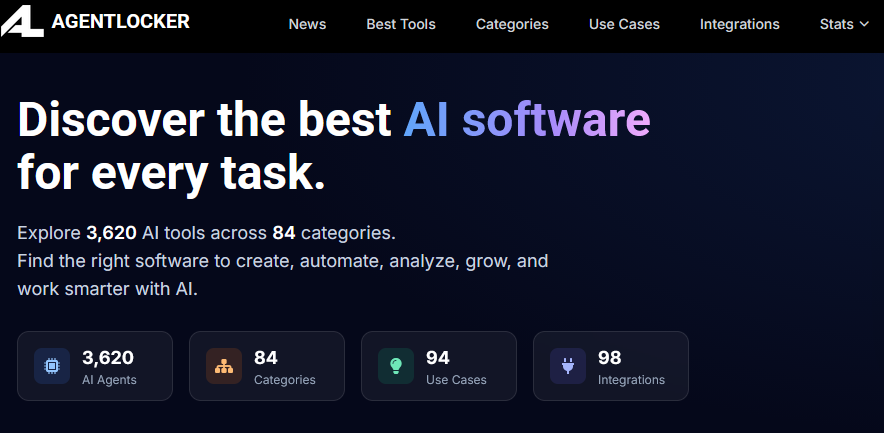The height and width of the screenshot is (433, 884).
Task: Click the 'Discover the best AI software' heading
Action: 334,120
